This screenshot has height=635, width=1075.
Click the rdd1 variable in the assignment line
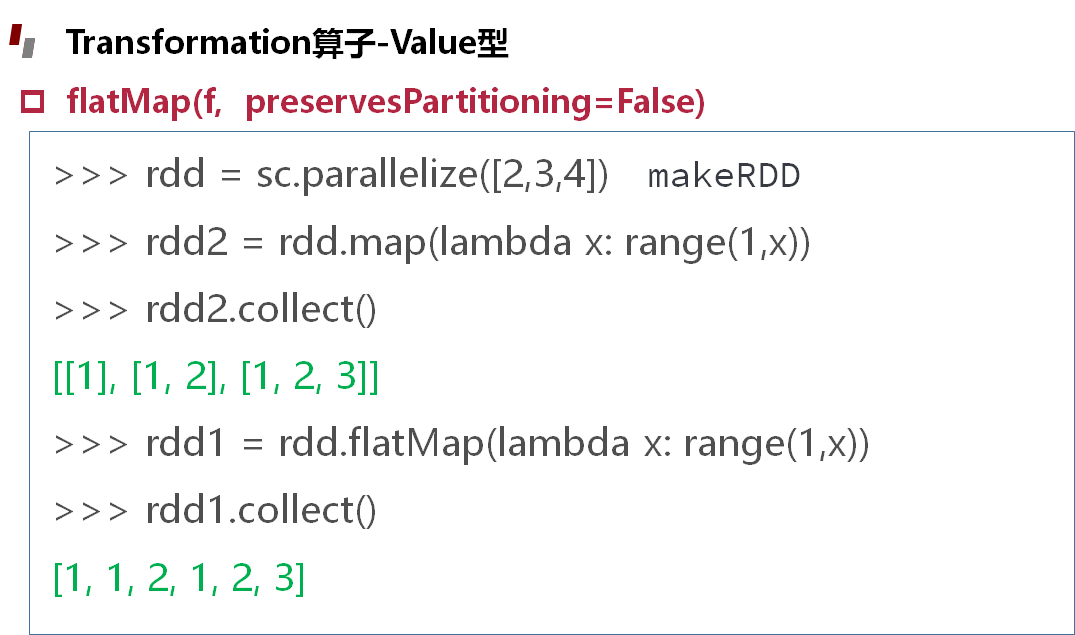click(x=185, y=443)
